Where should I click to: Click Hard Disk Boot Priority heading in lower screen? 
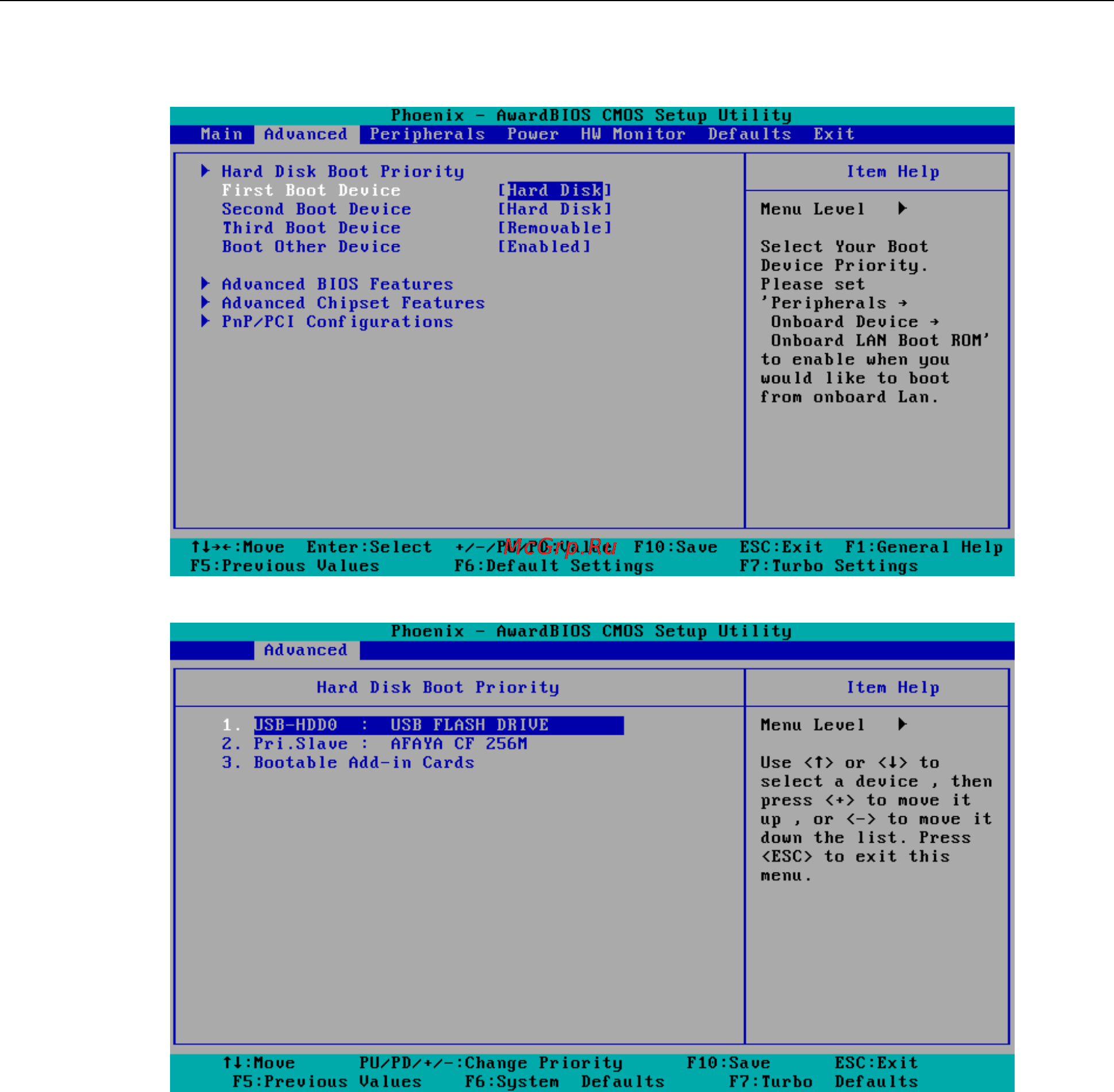click(x=437, y=688)
